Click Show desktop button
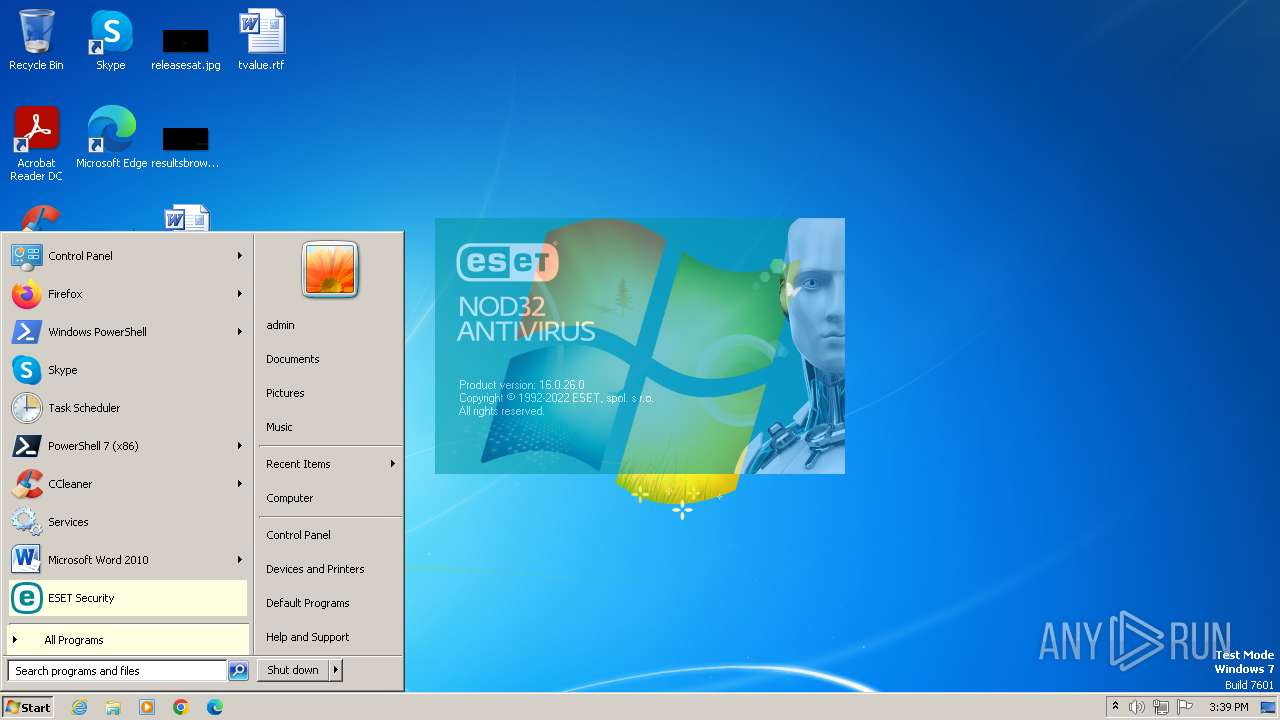Image resolution: width=1280 pixels, height=720 pixels. (1269, 707)
